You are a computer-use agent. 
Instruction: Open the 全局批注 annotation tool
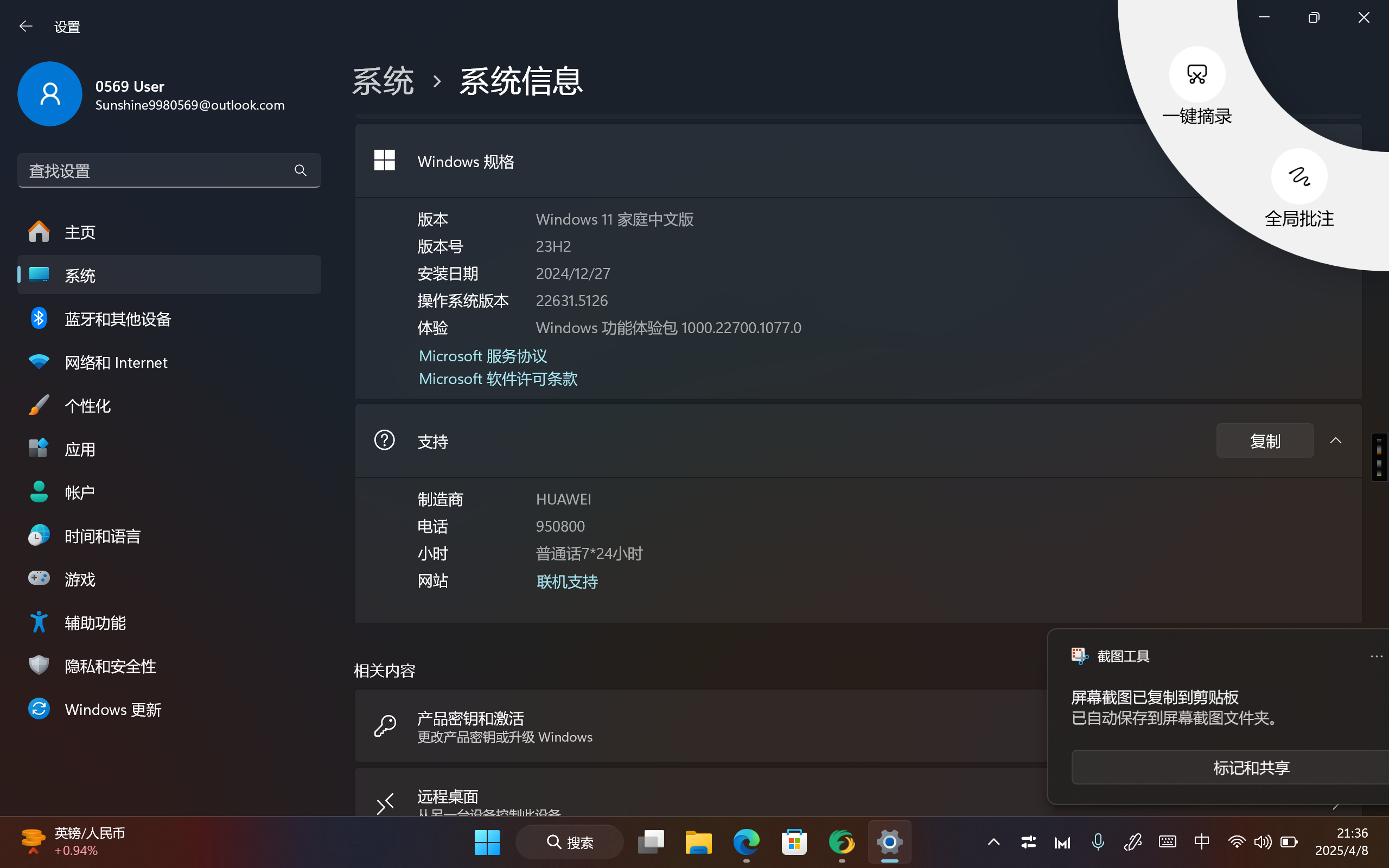[x=1299, y=177]
